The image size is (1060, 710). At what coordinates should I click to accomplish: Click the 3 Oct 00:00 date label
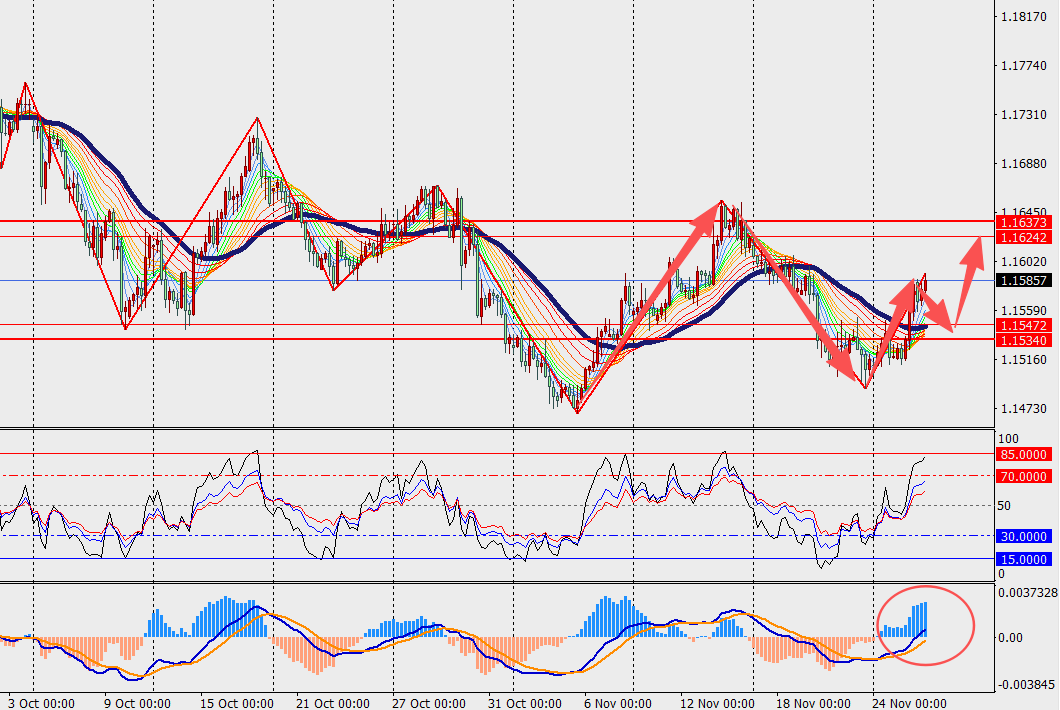pos(40,703)
